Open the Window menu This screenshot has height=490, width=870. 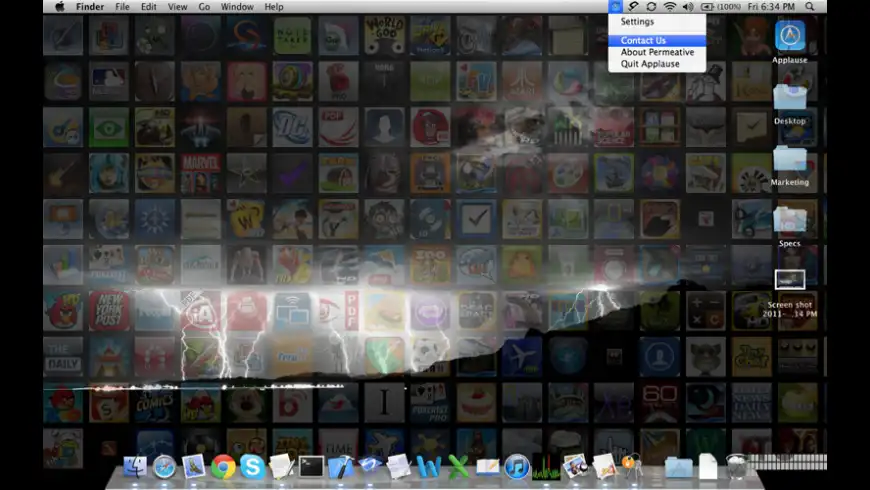(237, 7)
